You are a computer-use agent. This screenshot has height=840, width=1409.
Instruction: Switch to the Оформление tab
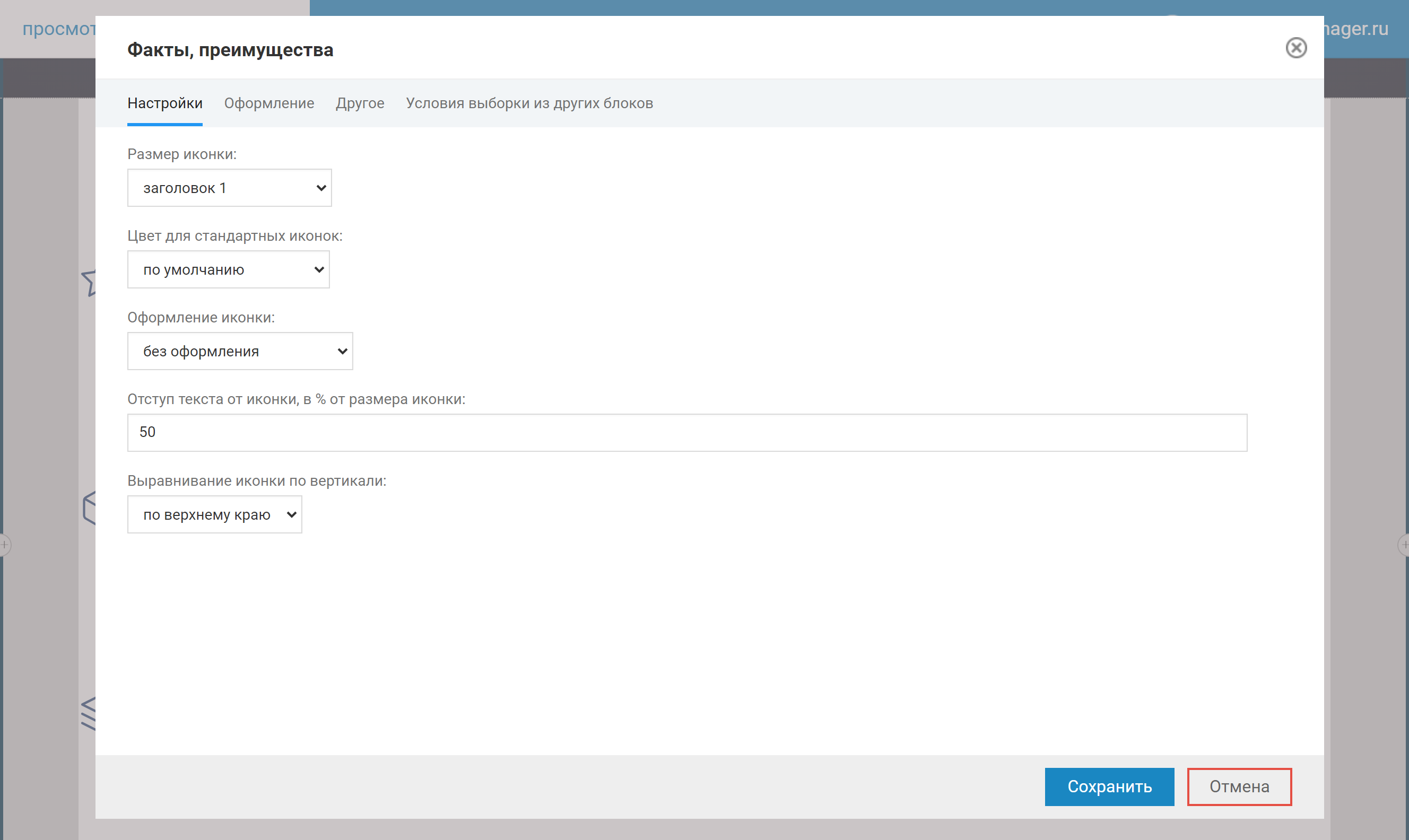[269, 103]
